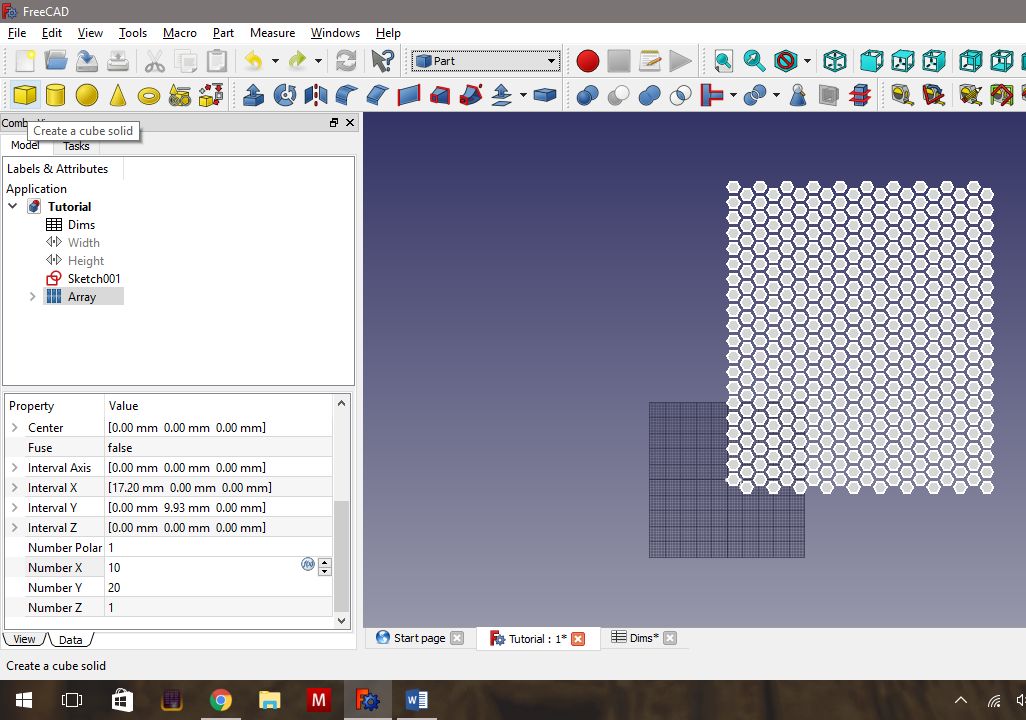This screenshot has height=720, width=1026.
Task: Extrude a sketch with the Extrude tool
Action: click(253, 95)
